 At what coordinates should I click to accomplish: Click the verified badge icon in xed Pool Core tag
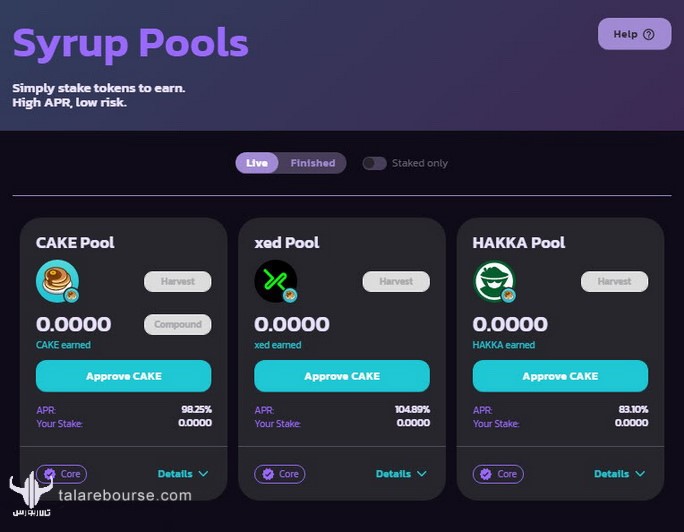tap(268, 474)
